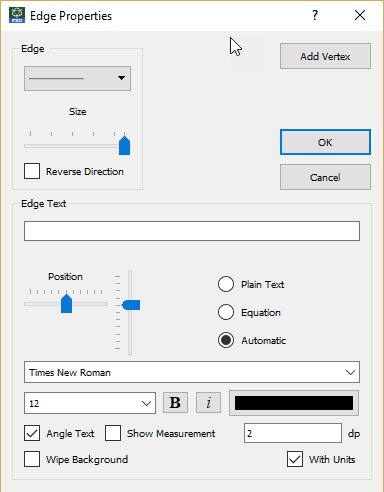Close the Edge Properties dialog
384x492 pixels.
(360, 15)
